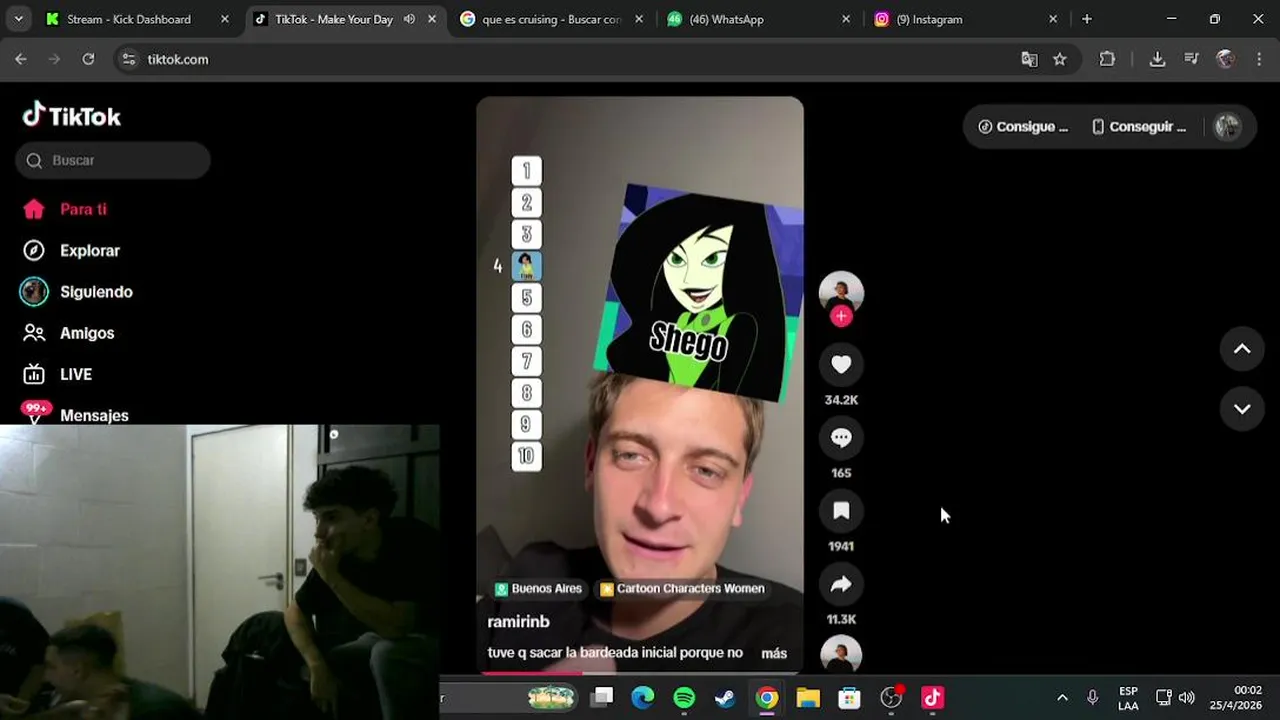The width and height of the screenshot is (1280, 720).
Task: Show hidden system tray icons
Action: (1062, 698)
